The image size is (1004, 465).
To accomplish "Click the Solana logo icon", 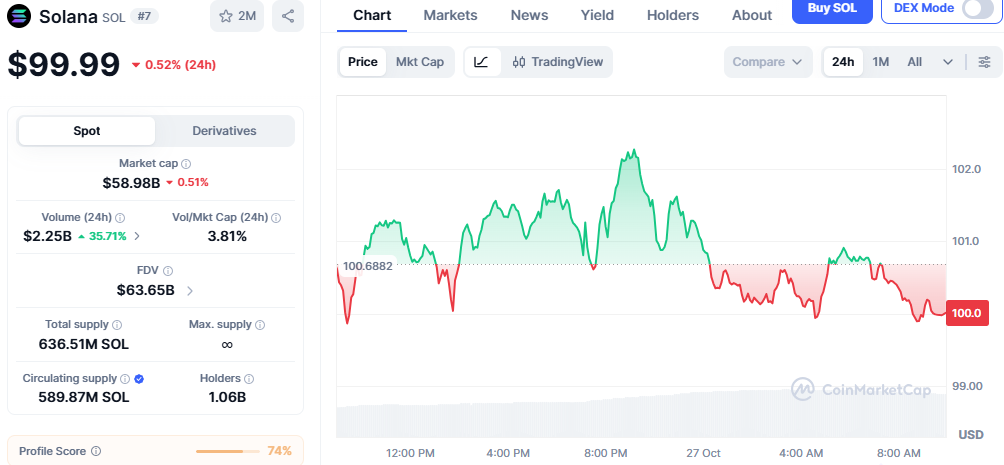I will pyautogui.click(x=19, y=16).
